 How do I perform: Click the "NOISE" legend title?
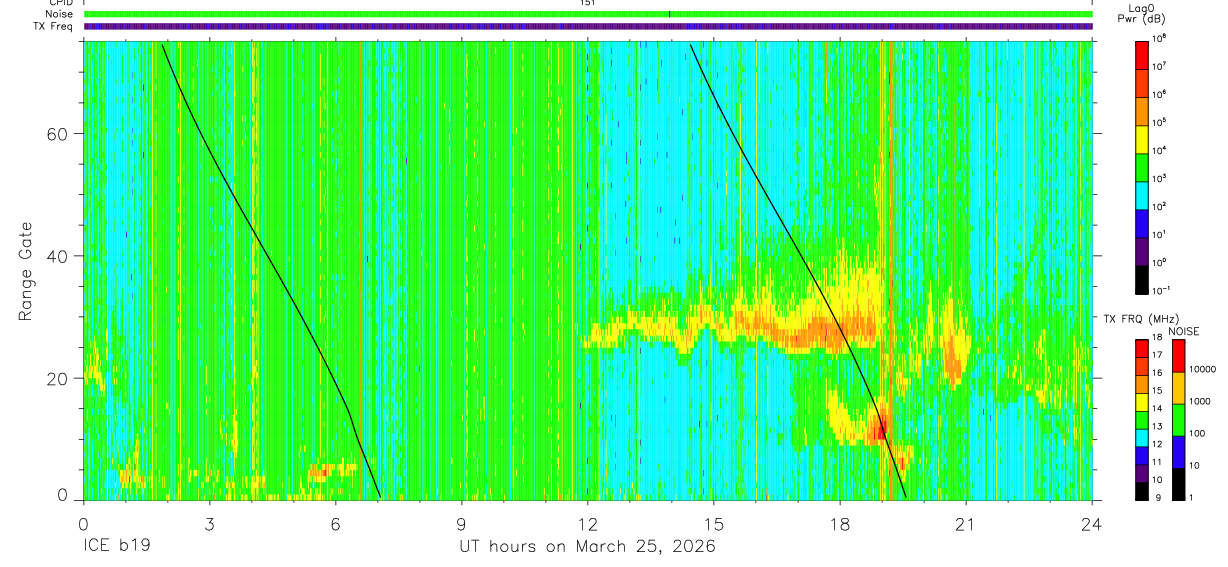pyautogui.click(x=1184, y=331)
